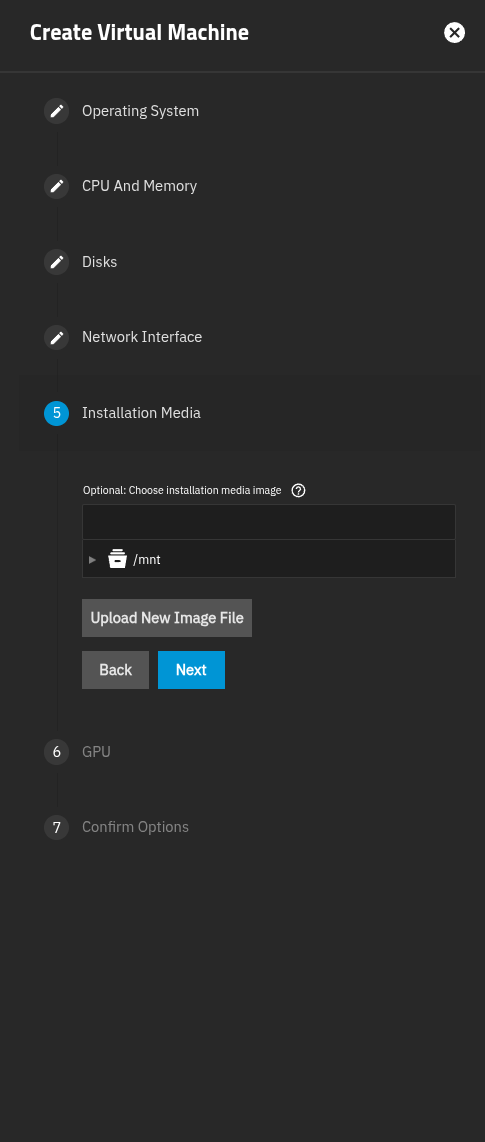Click the pencil icon for Network Interface

[x=56, y=337]
